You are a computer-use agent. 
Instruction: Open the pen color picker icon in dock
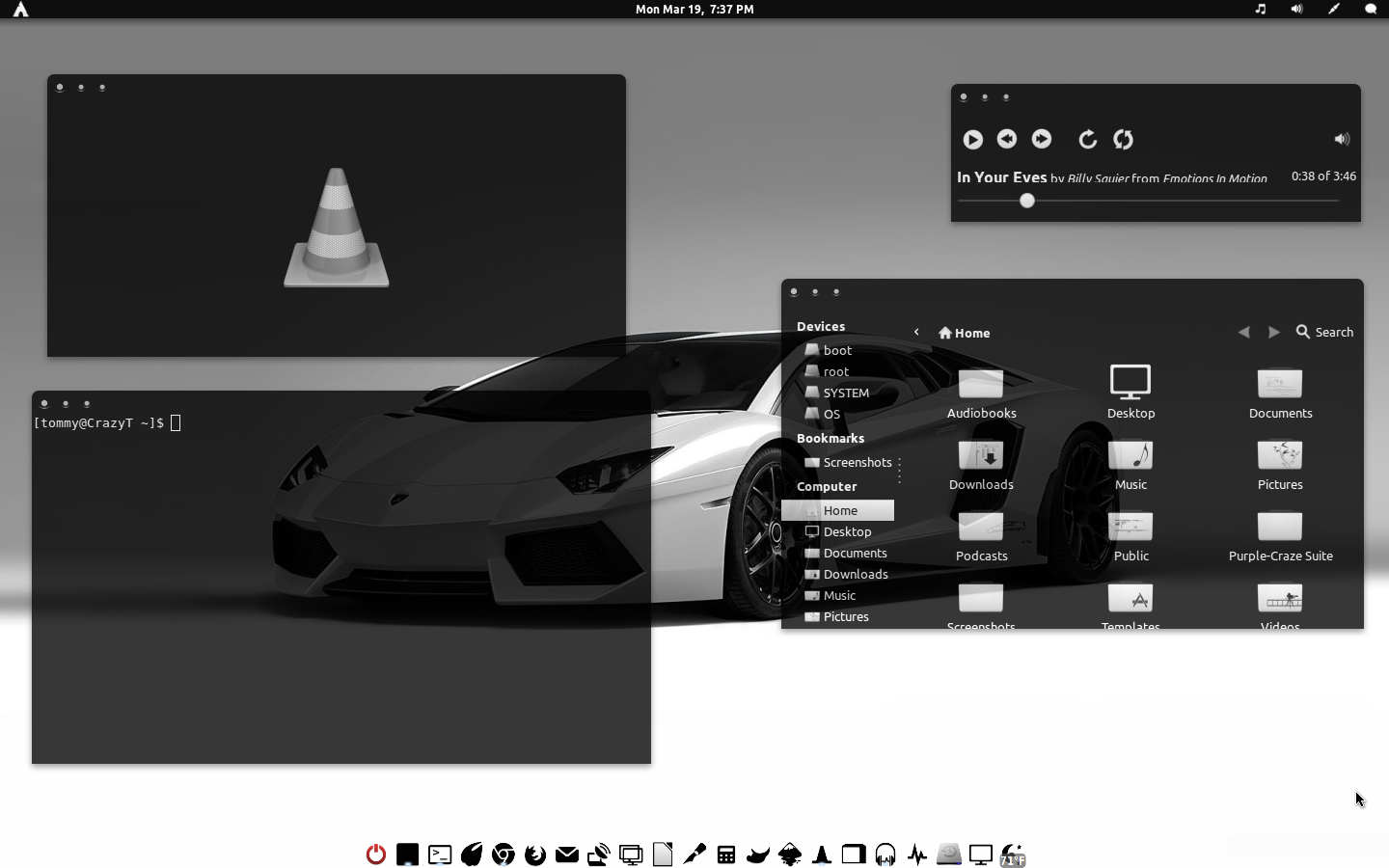point(694,854)
